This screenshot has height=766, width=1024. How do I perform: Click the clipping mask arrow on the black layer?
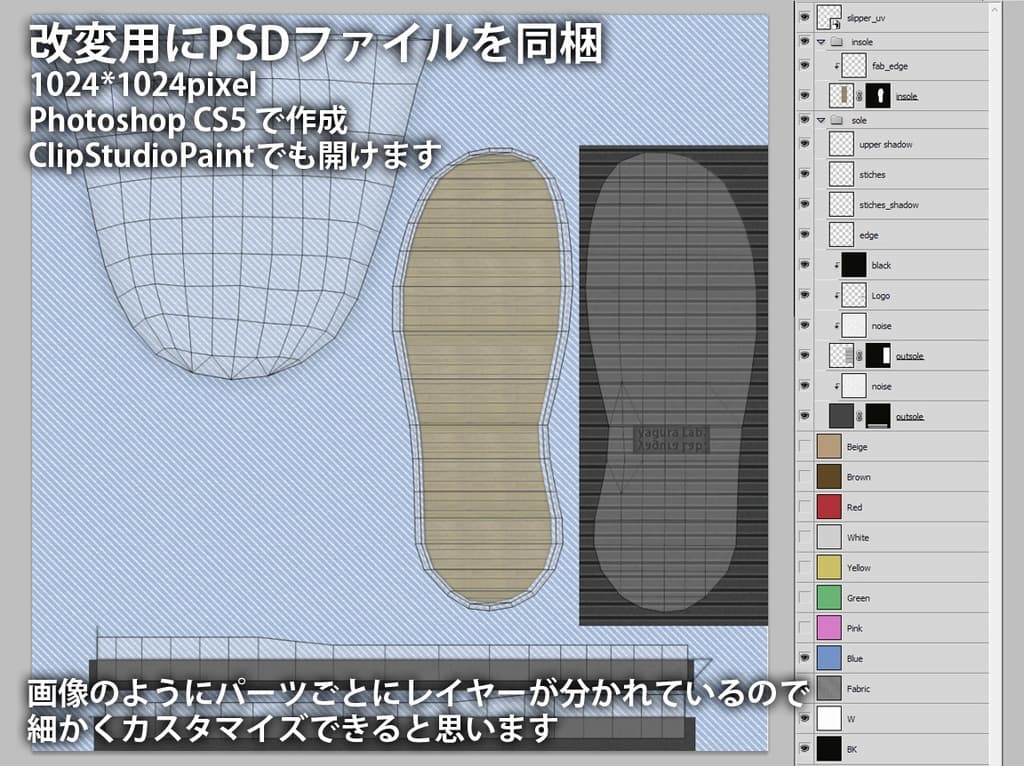point(837,265)
